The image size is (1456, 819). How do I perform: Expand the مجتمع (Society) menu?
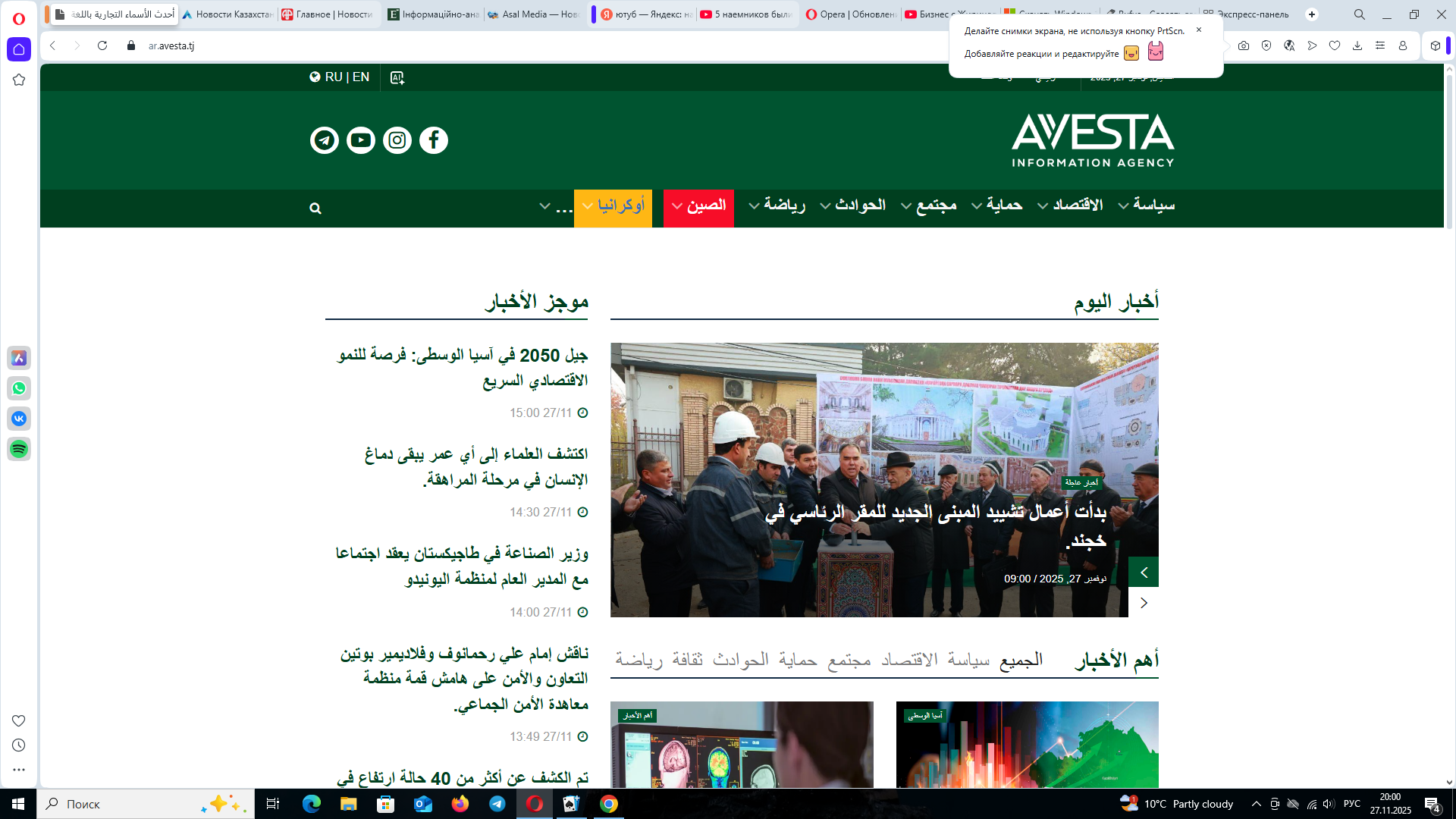929,206
